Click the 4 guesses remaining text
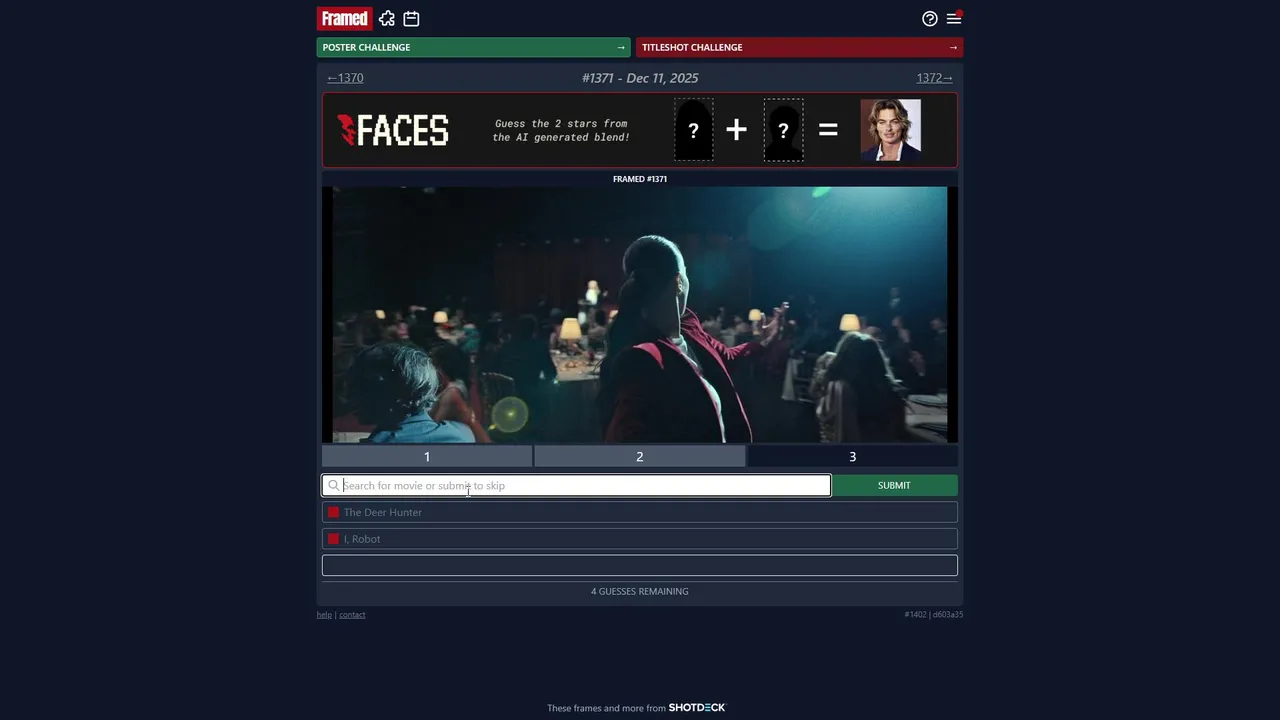The image size is (1280, 720). [x=640, y=591]
